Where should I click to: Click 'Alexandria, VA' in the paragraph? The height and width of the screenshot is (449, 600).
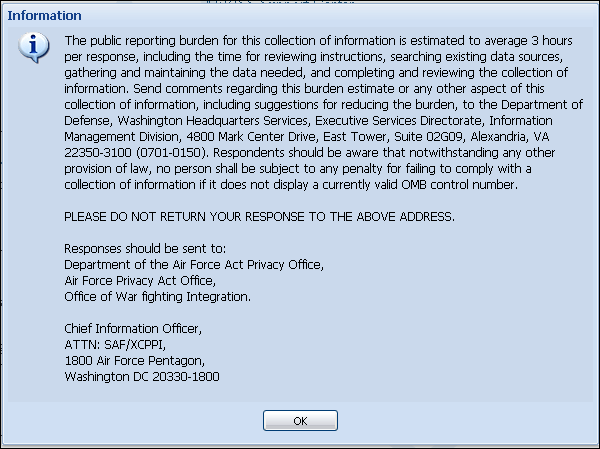(510, 137)
